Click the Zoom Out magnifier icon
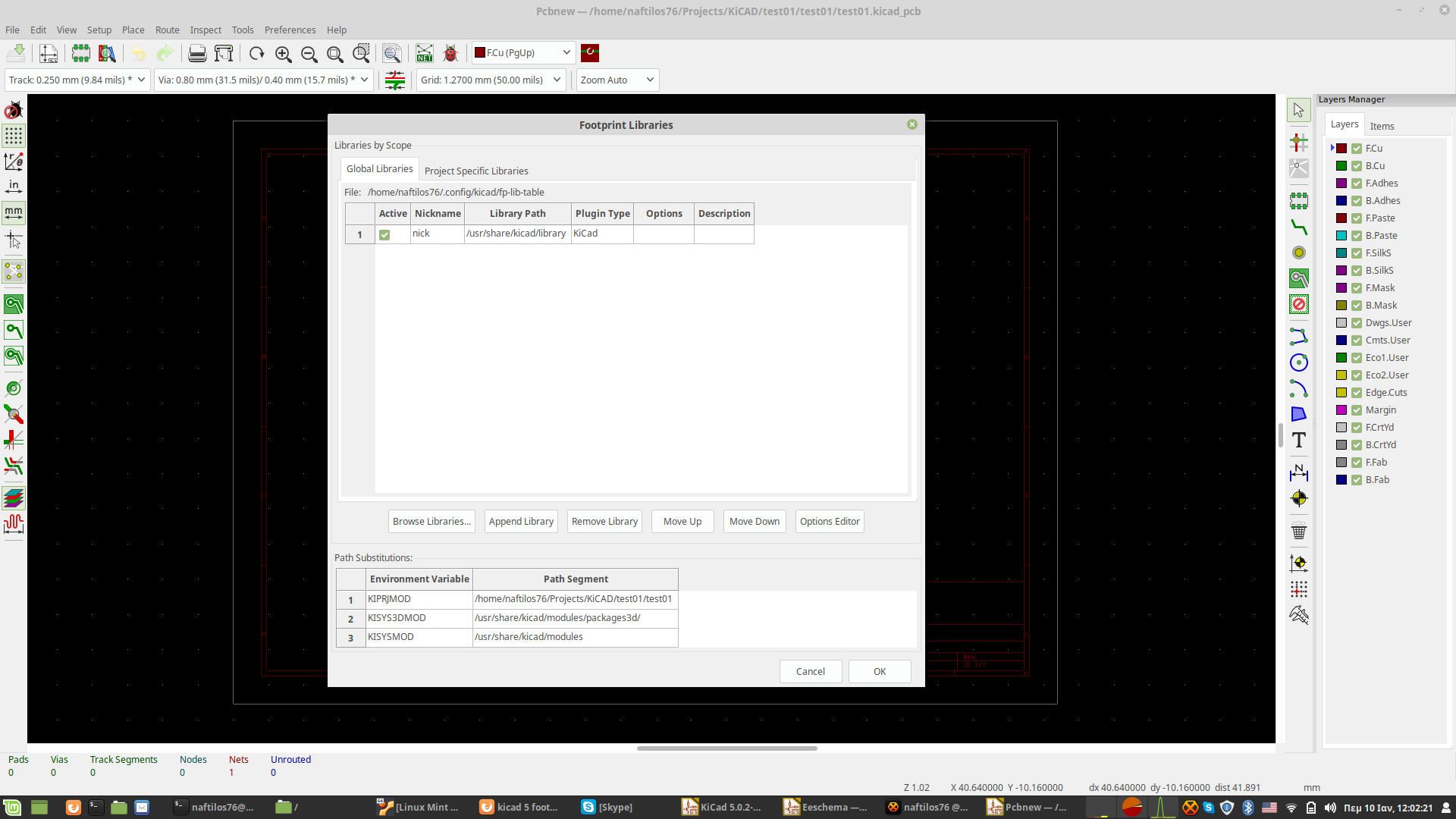Image resolution: width=1456 pixels, height=819 pixels. (x=309, y=53)
